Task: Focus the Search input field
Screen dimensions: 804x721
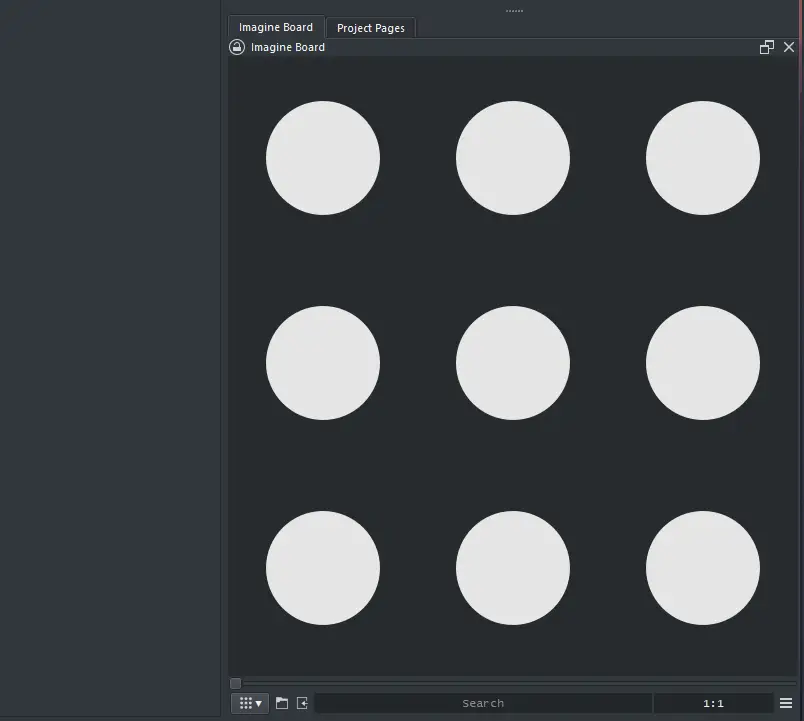Action: (x=483, y=703)
